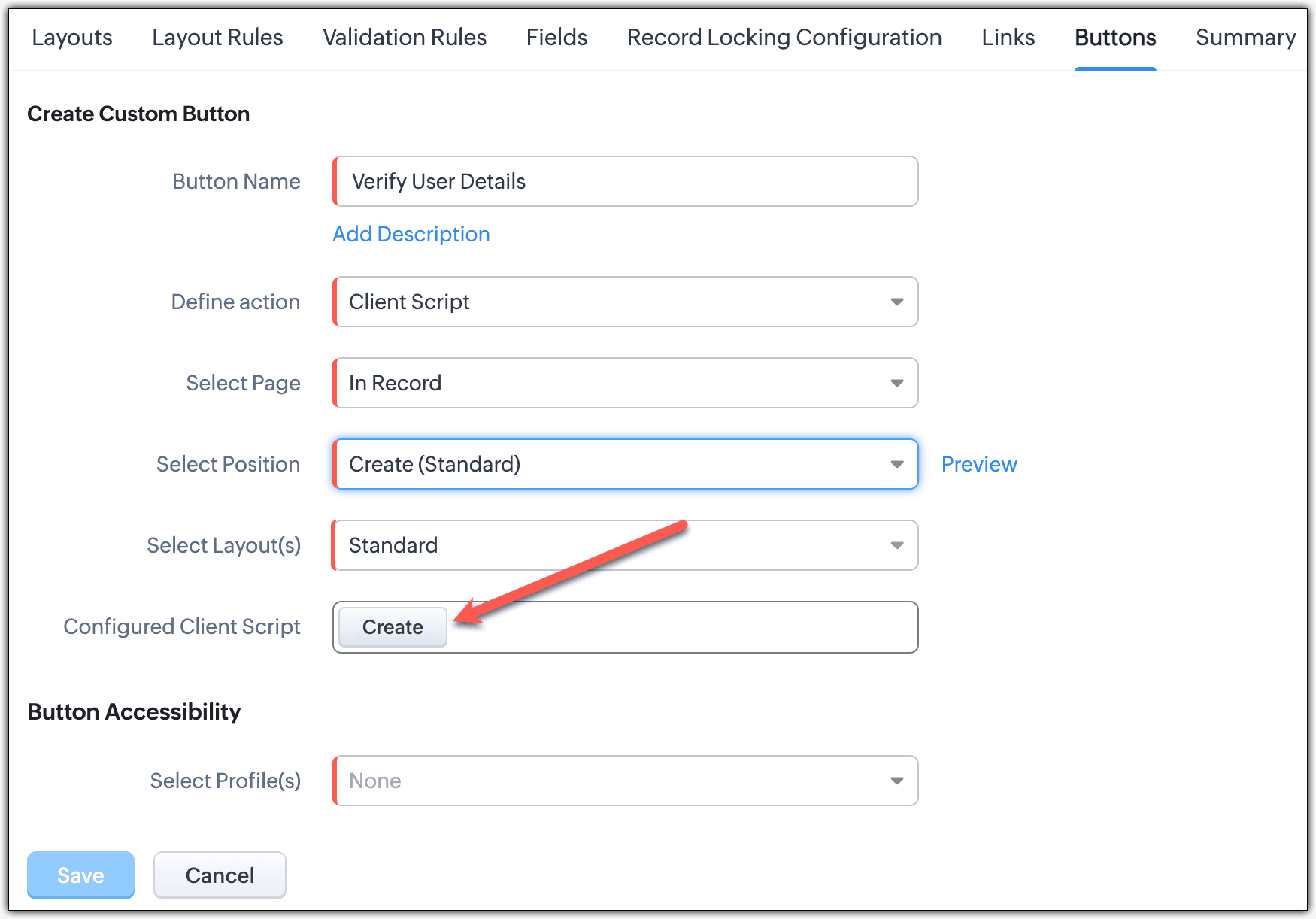Expand the Define action dropdown
1316x919 pixels.
(x=626, y=302)
